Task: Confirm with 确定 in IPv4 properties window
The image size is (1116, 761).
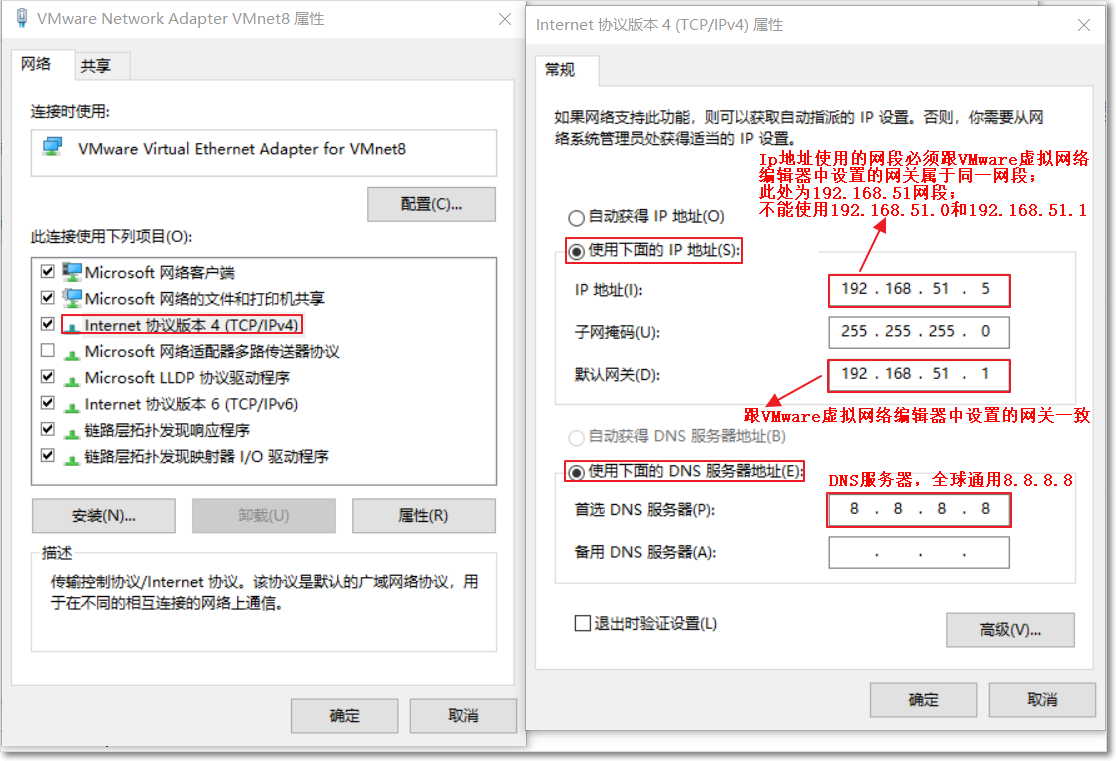Action: (x=923, y=700)
